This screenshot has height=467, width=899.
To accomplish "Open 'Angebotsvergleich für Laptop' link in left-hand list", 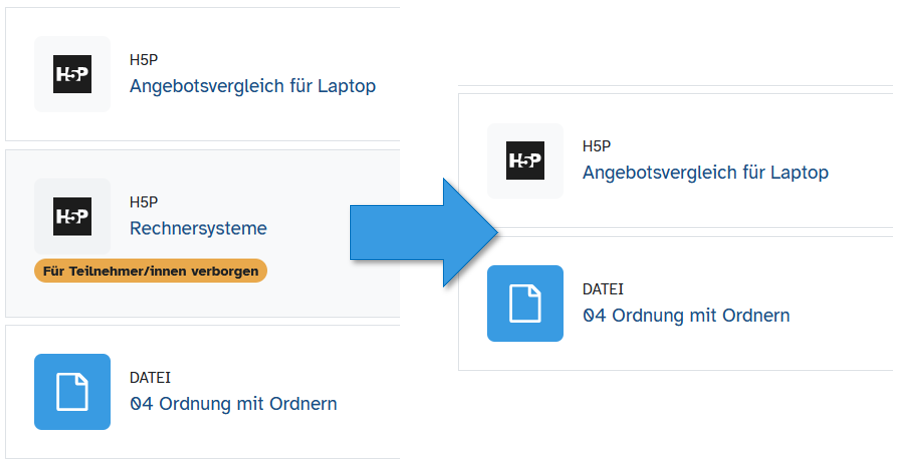I will [x=252, y=86].
